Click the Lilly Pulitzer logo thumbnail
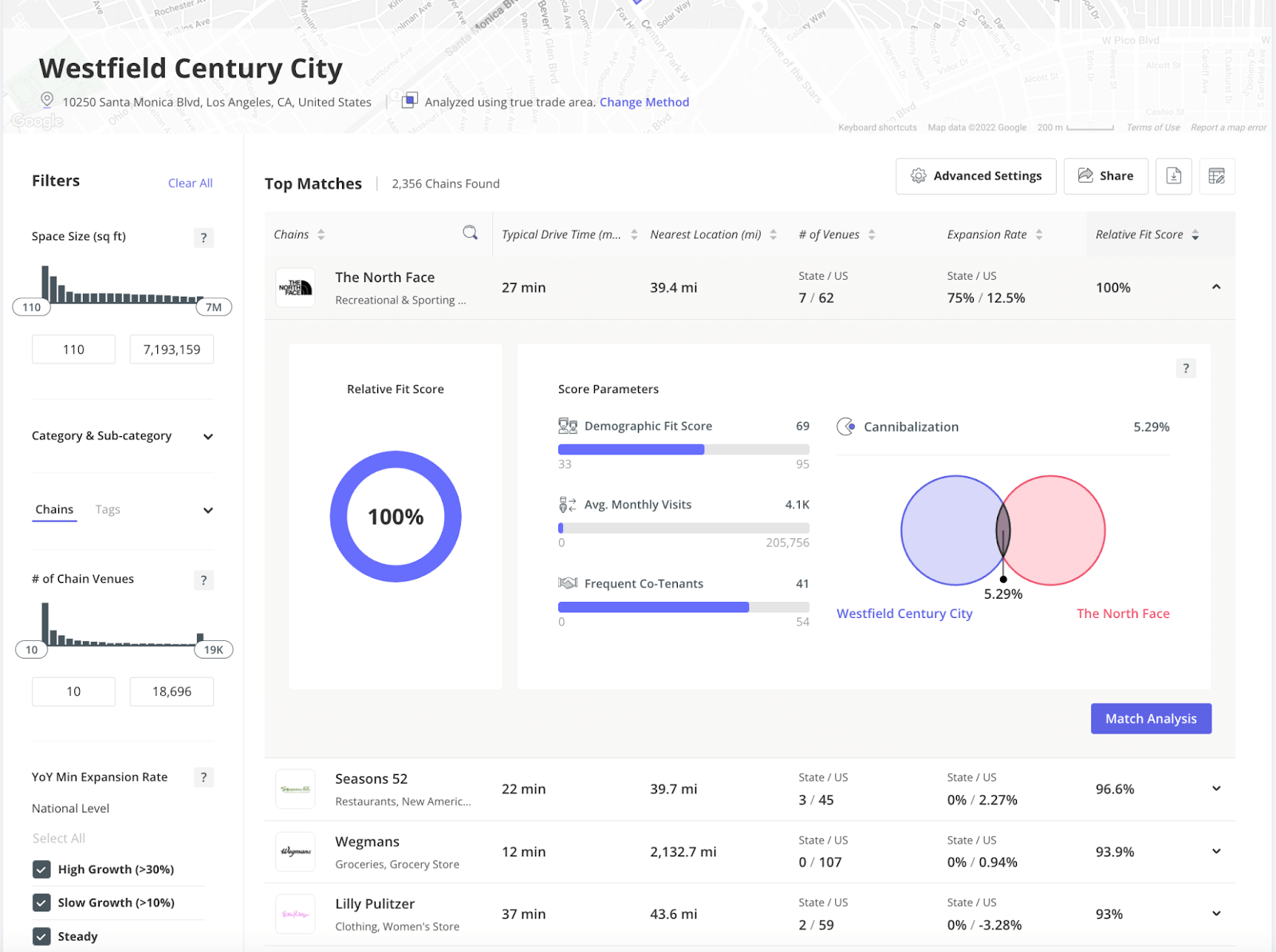The height and width of the screenshot is (952, 1276). [x=295, y=915]
